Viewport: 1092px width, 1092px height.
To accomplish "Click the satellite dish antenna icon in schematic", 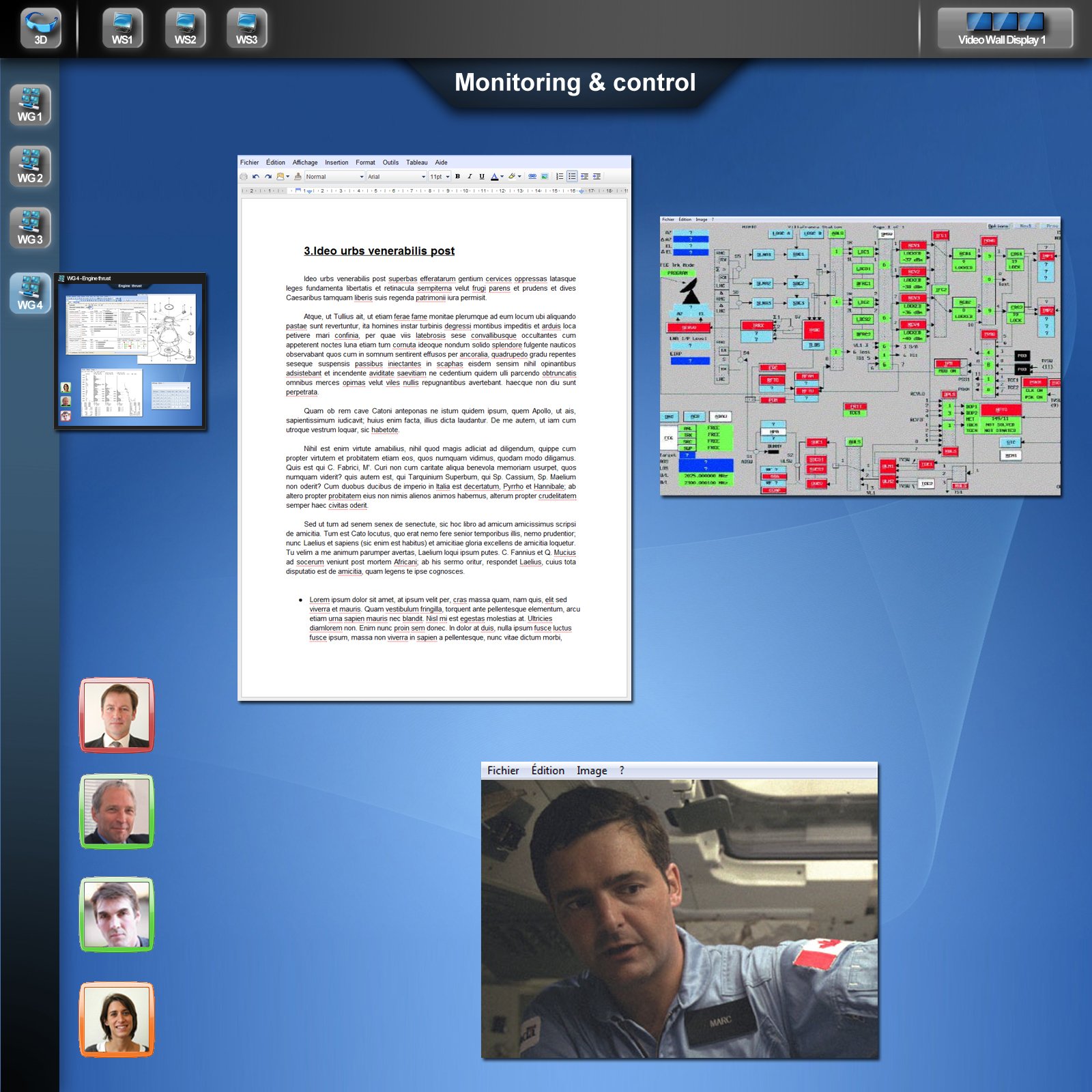I will click(690, 291).
